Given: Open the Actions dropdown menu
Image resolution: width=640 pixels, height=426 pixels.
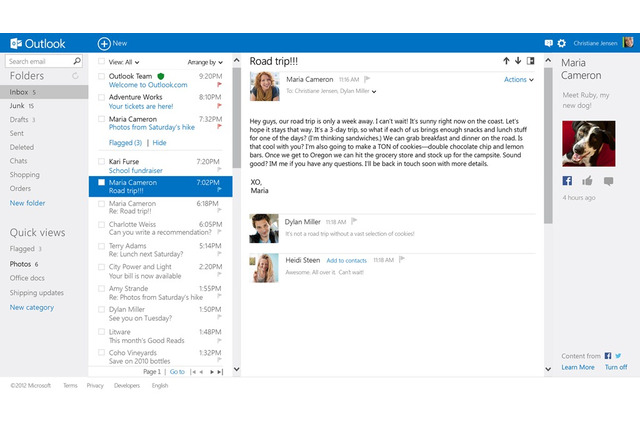Looking at the screenshot, I should 518,80.
